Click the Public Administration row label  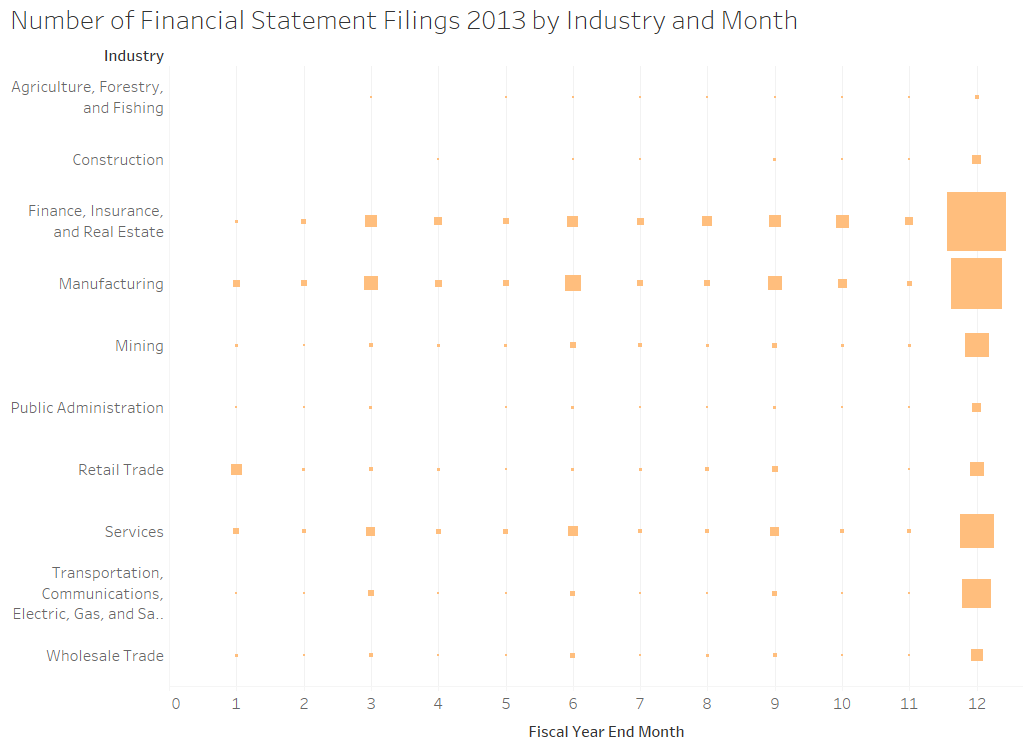[87, 408]
